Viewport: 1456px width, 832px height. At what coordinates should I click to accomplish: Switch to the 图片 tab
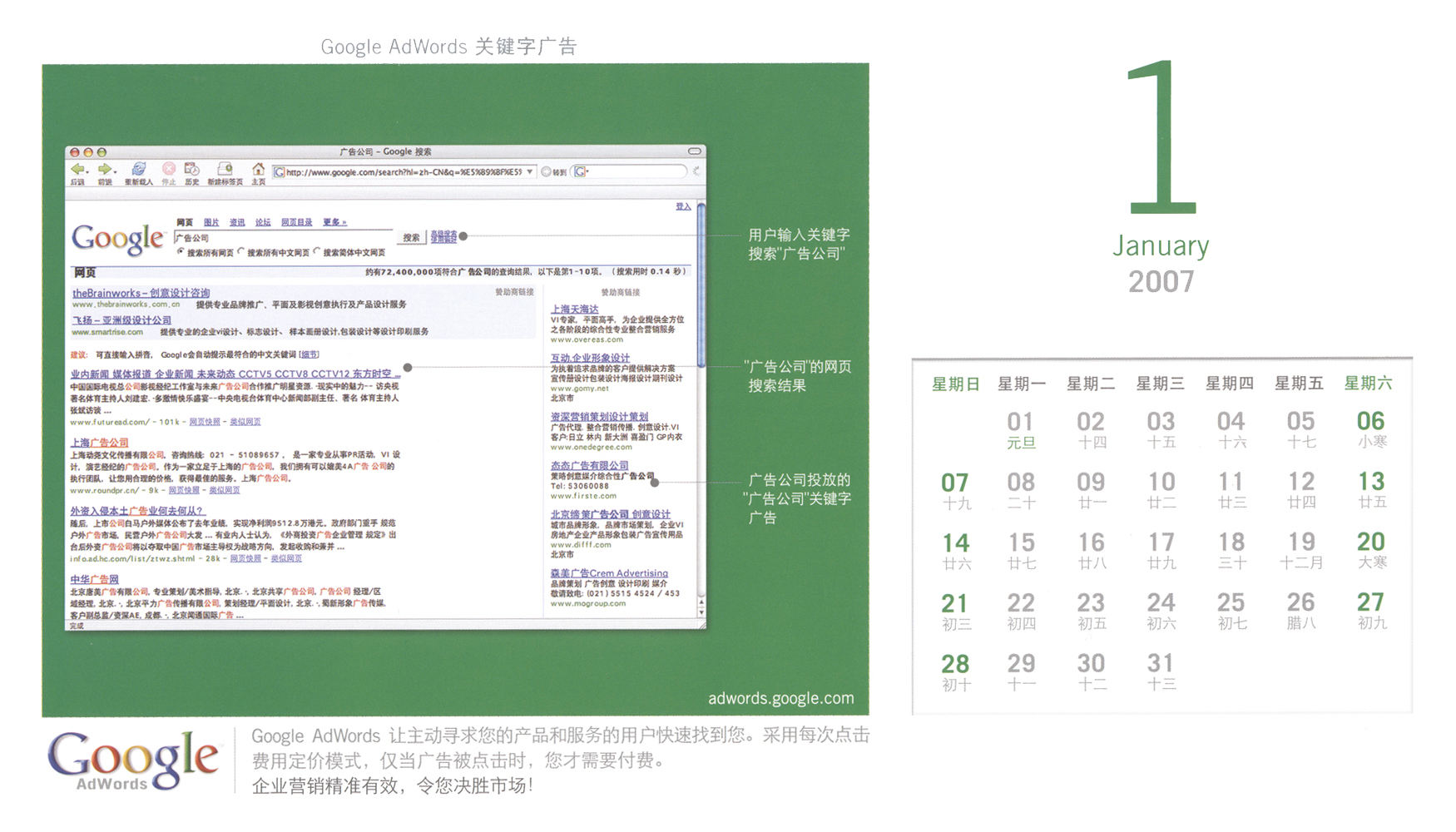(x=211, y=222)
